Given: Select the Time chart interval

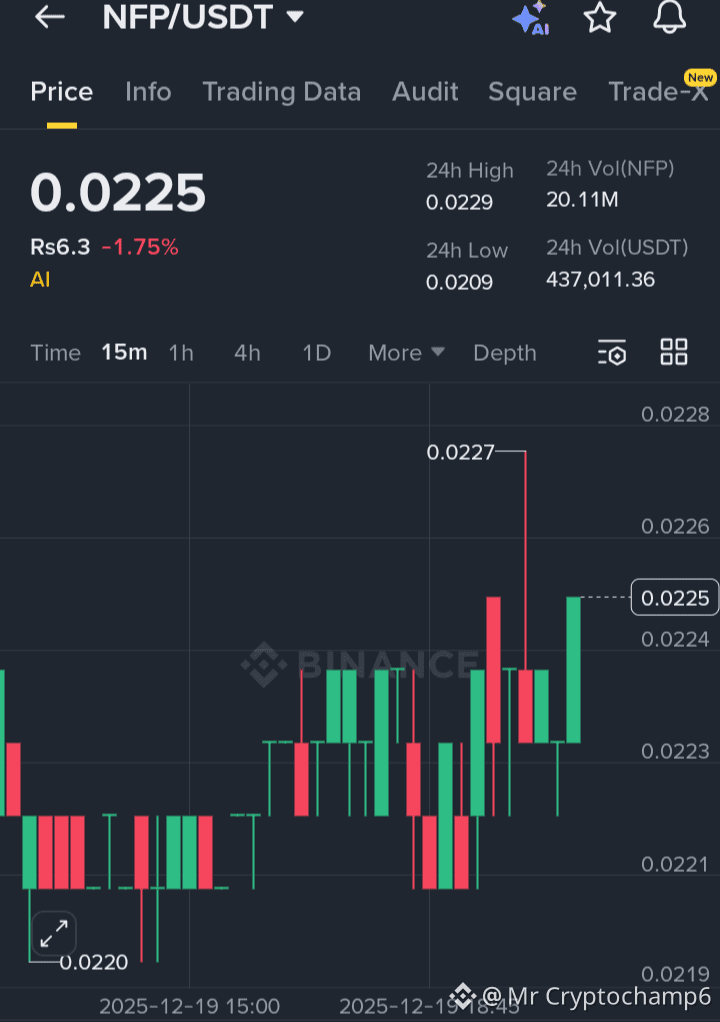Looking at the screenshot, I should pyautogui.click(x=55, y=353).
